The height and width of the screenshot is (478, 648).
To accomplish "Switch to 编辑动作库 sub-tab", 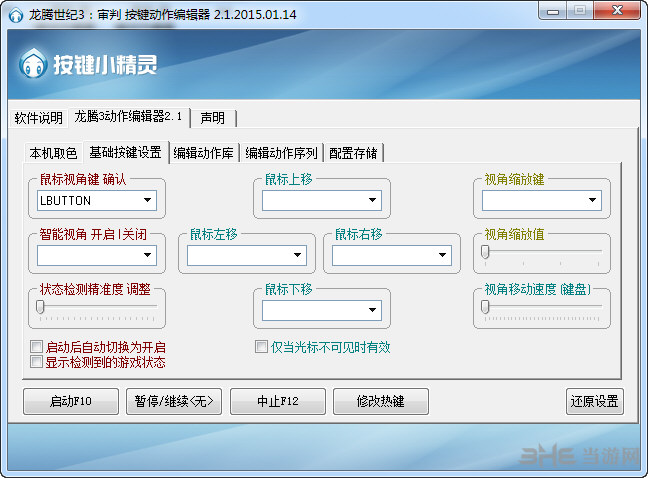I will [203, 153].
